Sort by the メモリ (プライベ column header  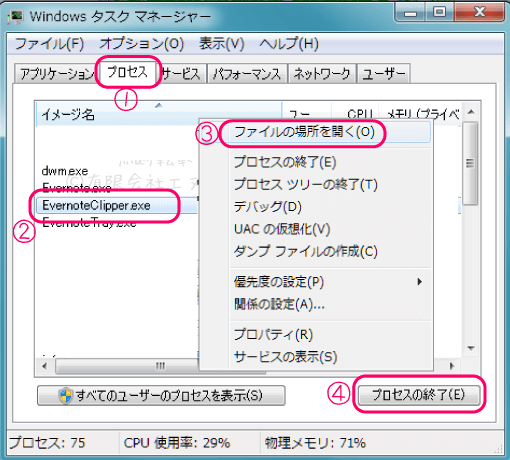(422, 112)
